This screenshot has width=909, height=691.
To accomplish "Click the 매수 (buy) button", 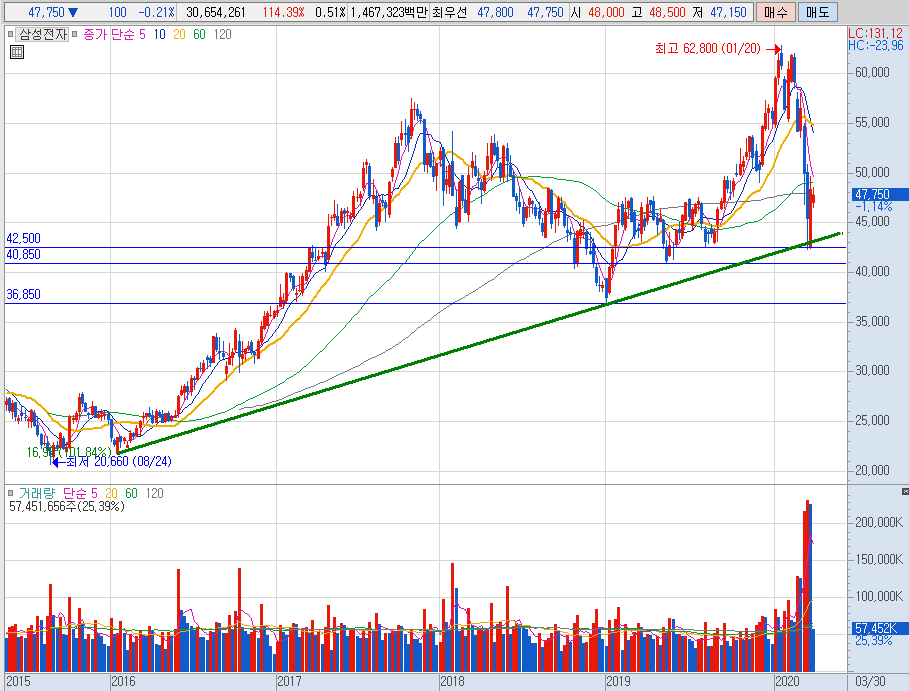I will 775,12.
